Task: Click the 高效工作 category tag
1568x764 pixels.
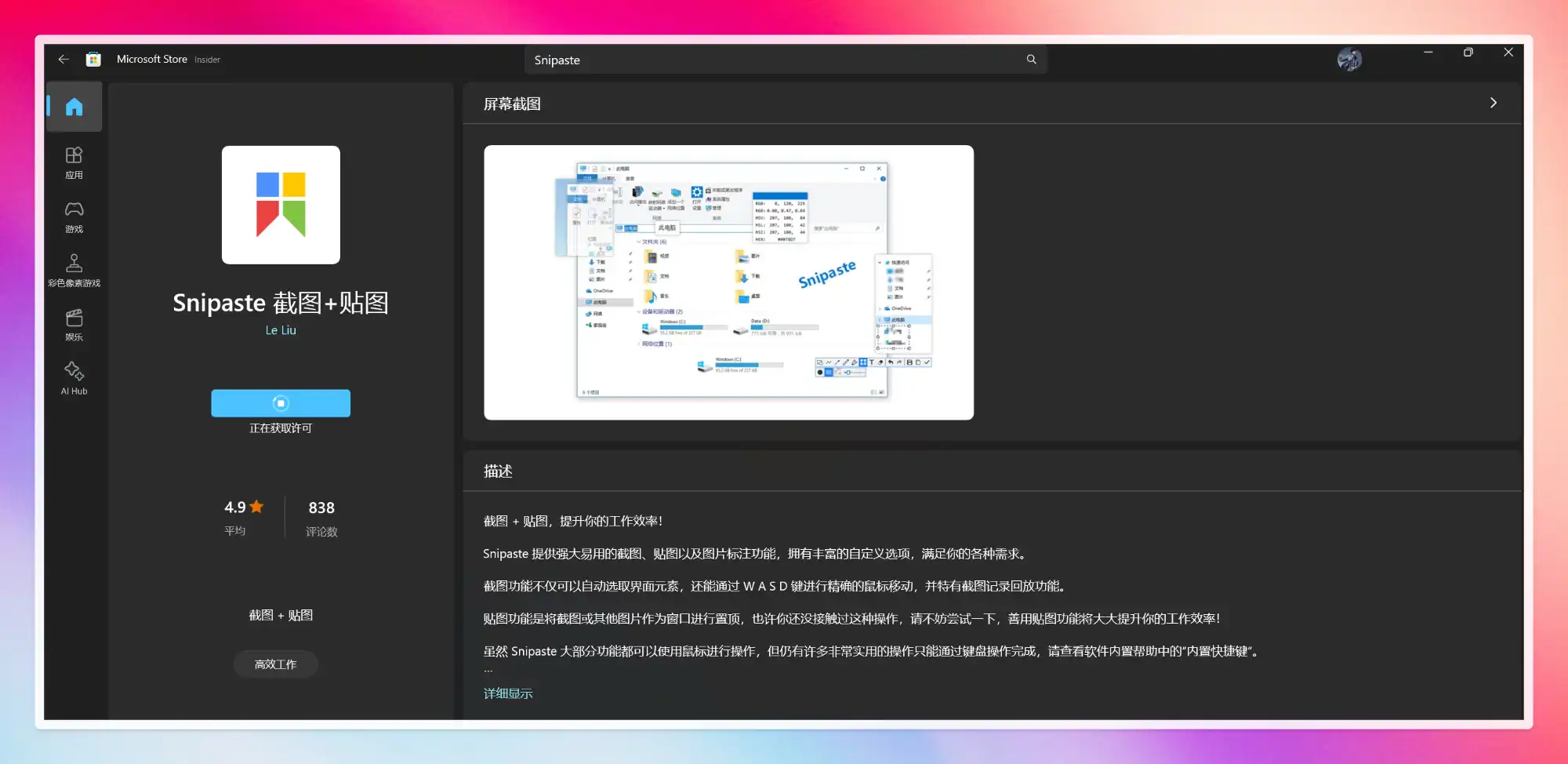Action: pyautogui.click(x=276, y=664)
